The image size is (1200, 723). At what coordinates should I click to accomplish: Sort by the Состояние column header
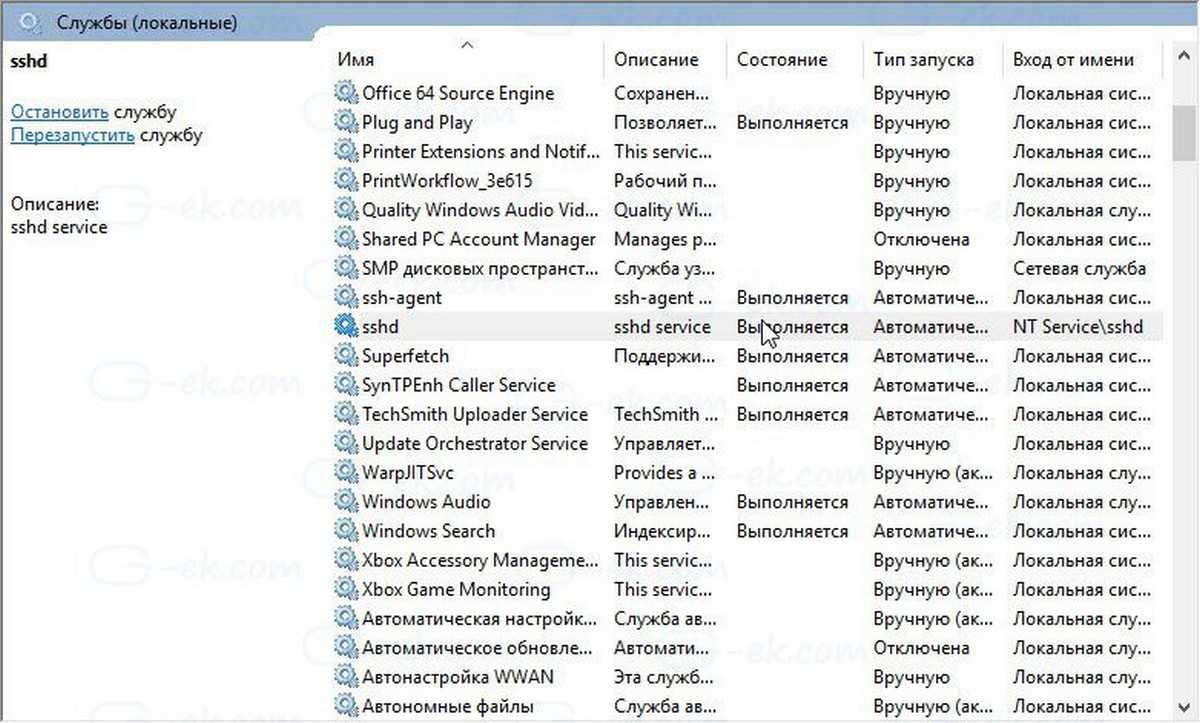[782, 60]
